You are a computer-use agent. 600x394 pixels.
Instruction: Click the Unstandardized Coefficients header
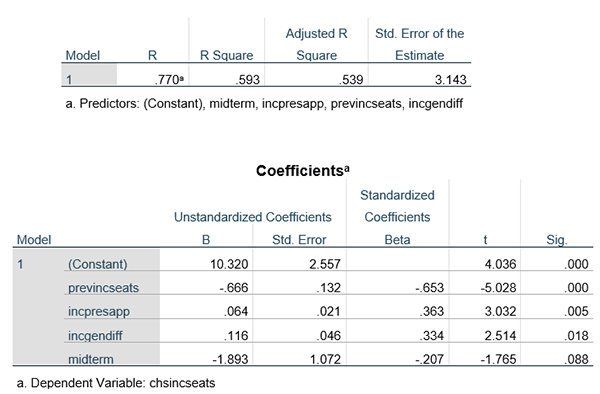pyautogui.click(x=253, y=217)
